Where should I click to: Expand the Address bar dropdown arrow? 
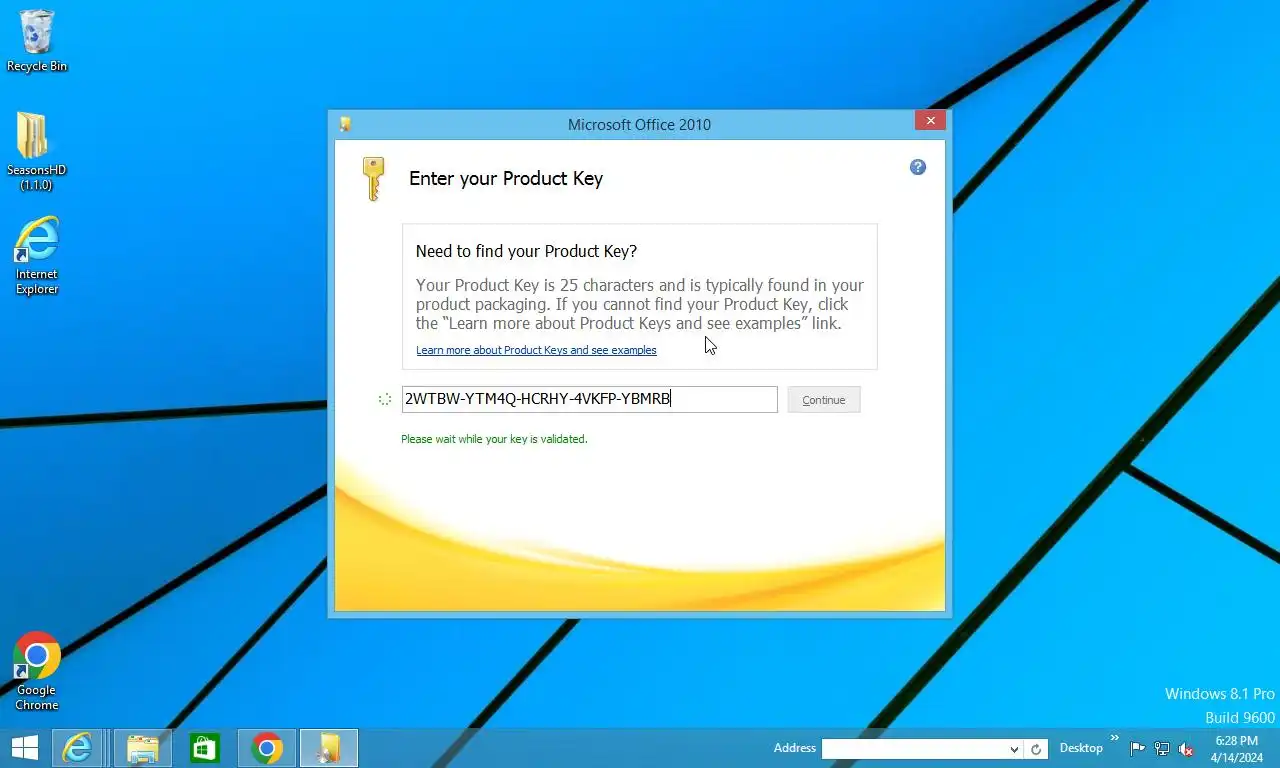(x=1014, y=749)
